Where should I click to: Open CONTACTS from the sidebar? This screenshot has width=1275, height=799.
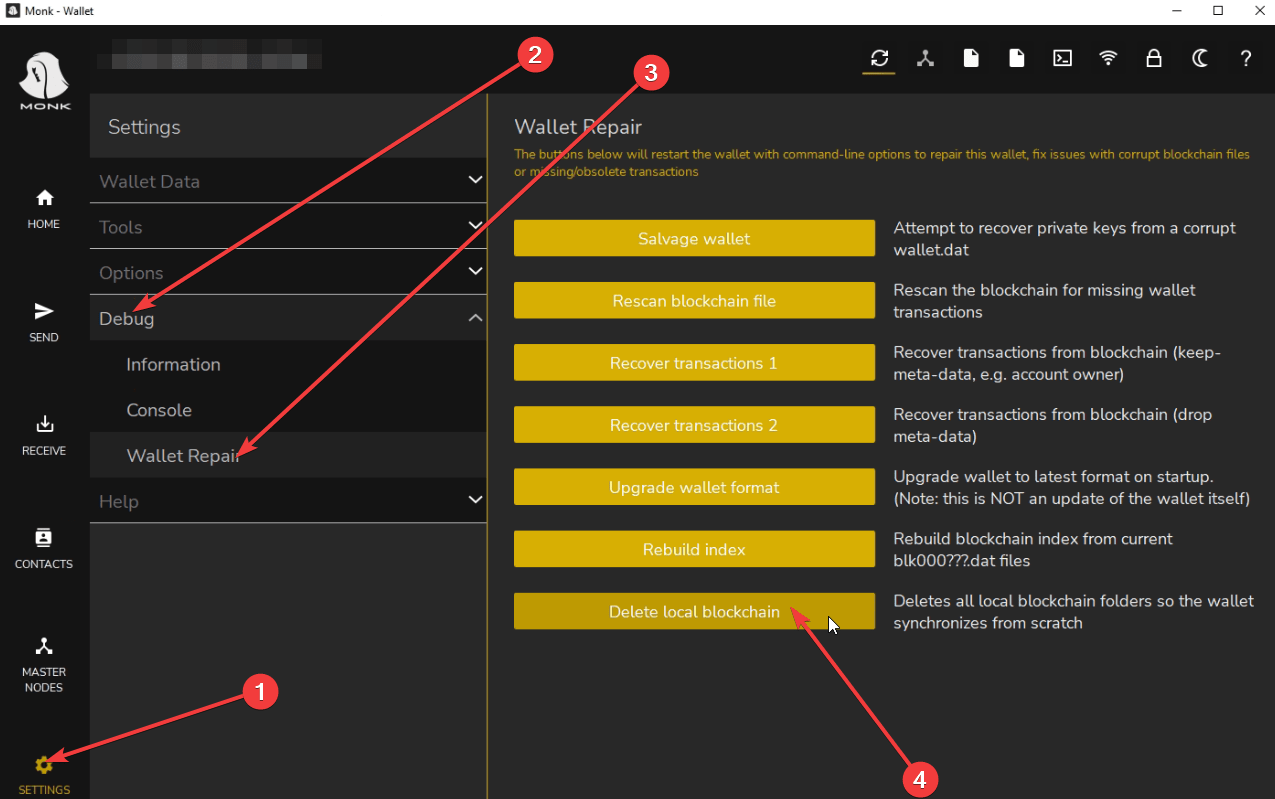(x=43, y=547)
